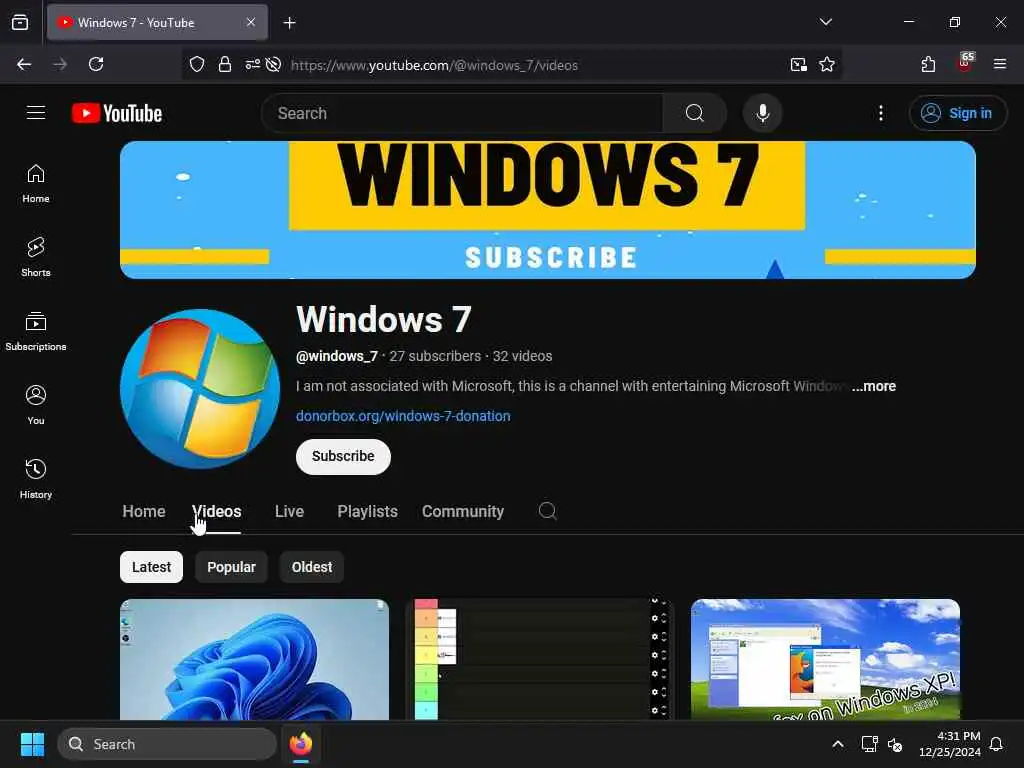
Task: Open Home in the YouTube sidebar
Action: tap(36, 184)
